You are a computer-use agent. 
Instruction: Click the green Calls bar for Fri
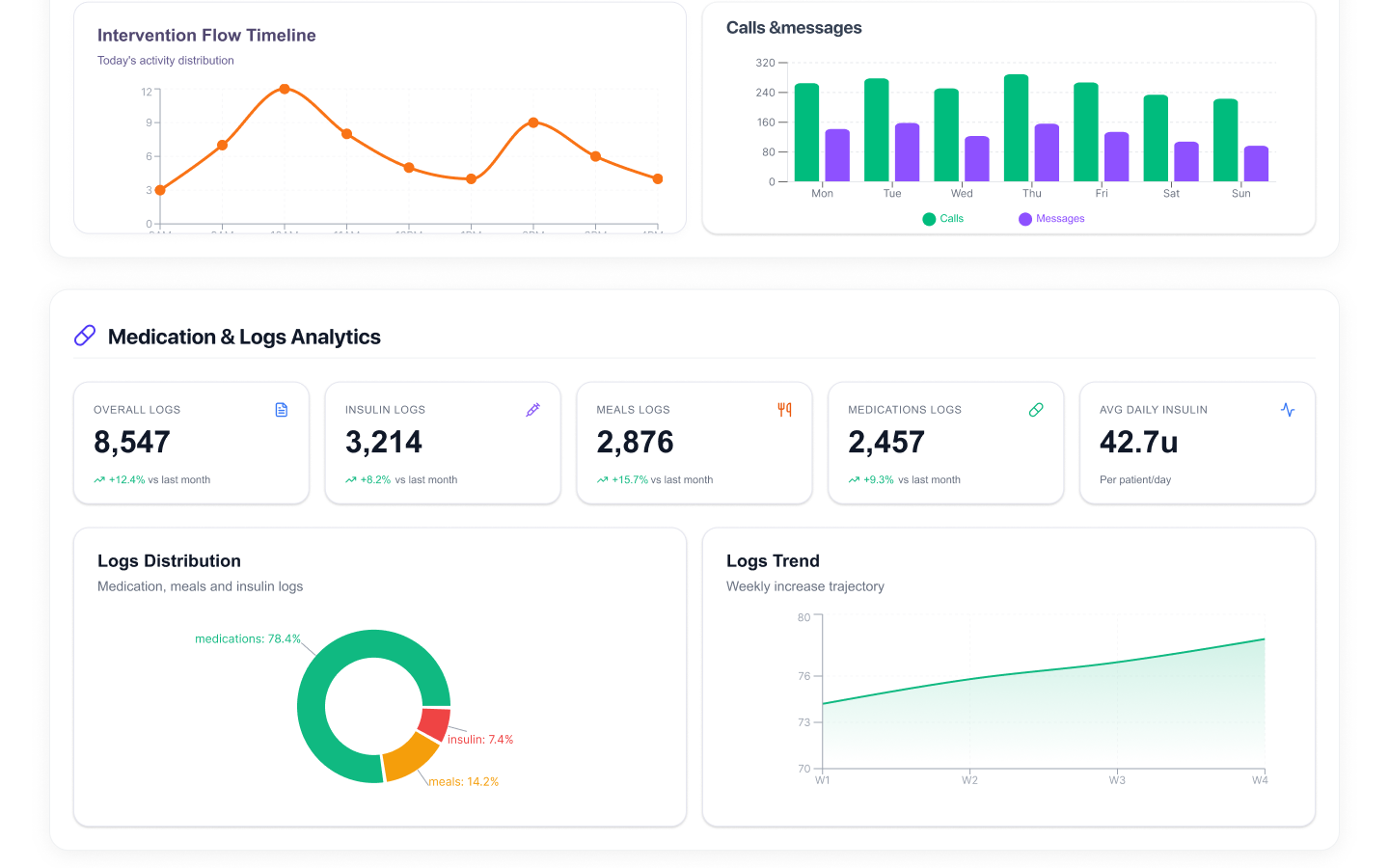coord(1086,132)
